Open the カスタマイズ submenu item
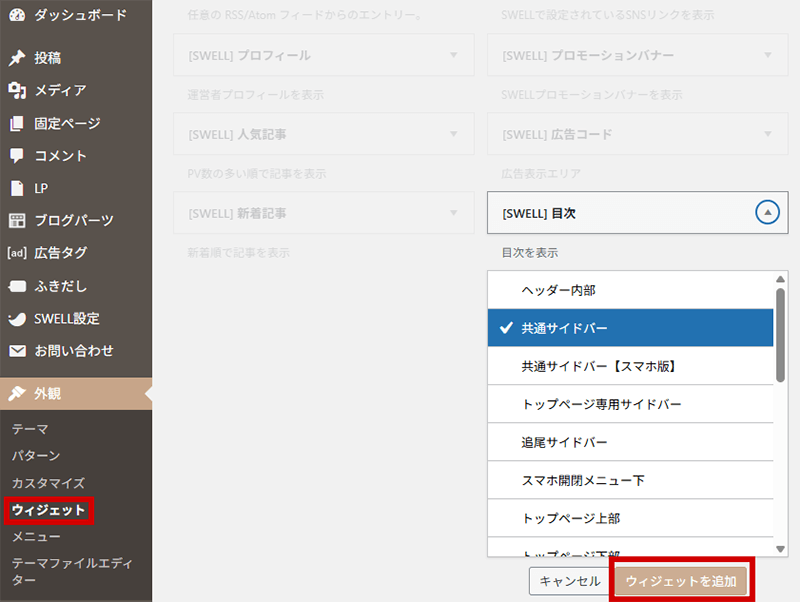 (x=48, y=483)
